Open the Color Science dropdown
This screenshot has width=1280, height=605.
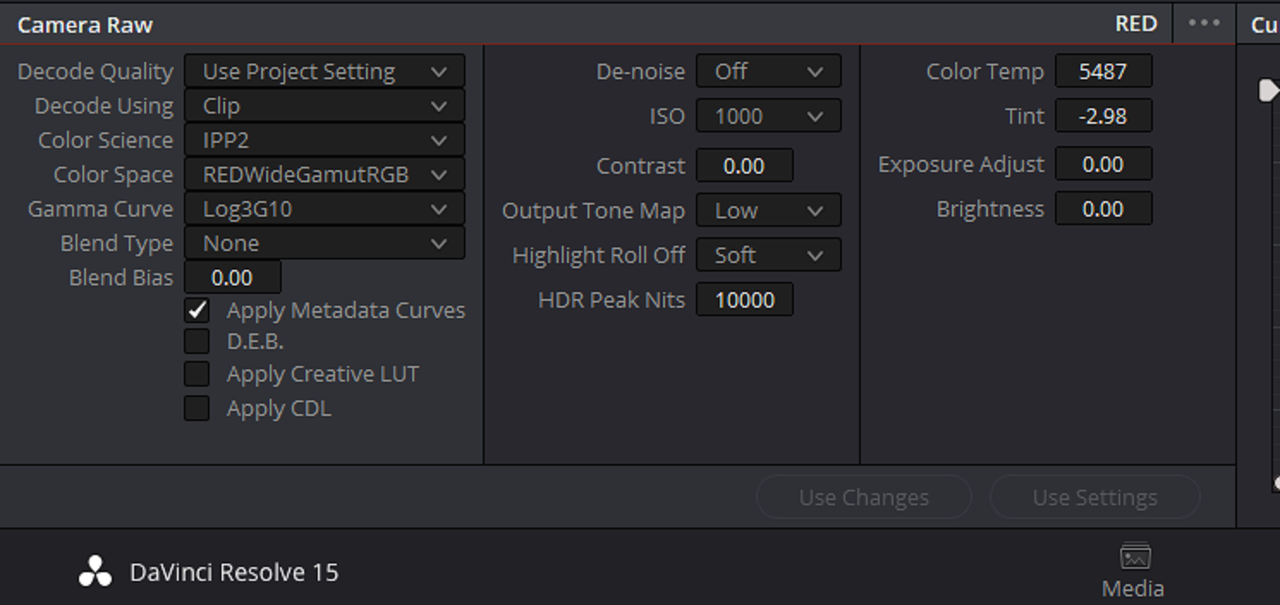point(325,140)
